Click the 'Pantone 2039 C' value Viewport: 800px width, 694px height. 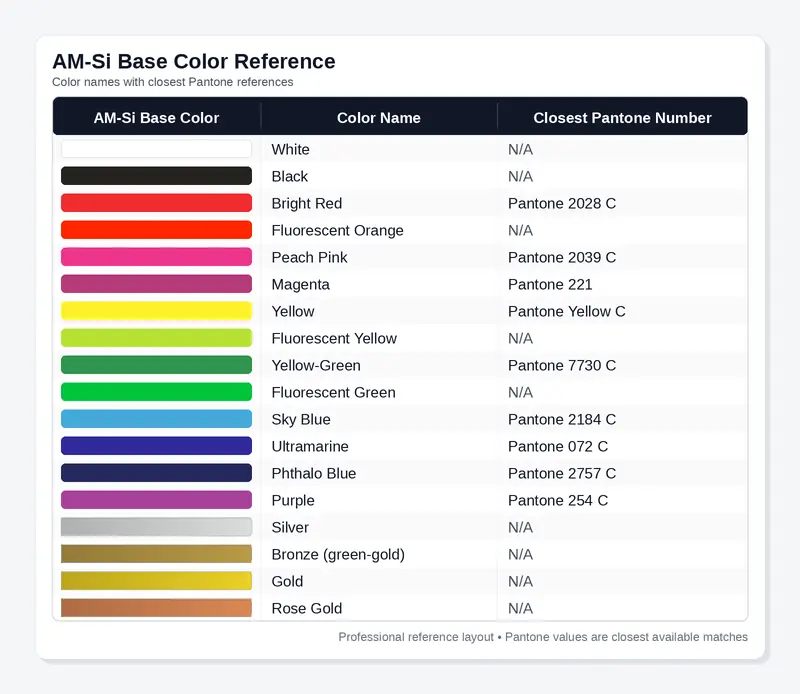pyautogui.click(x=562, y=258)
